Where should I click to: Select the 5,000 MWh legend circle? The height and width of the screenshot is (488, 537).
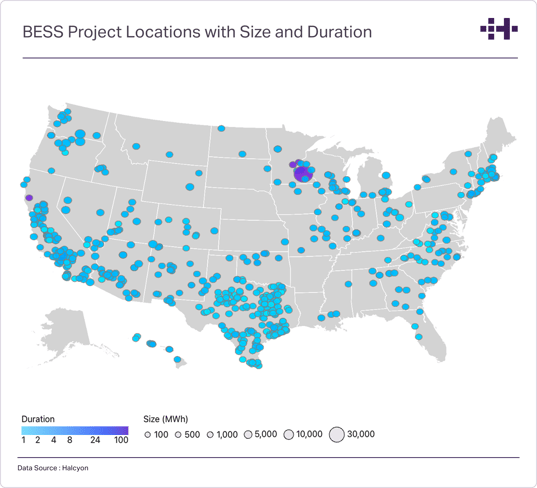click(x=248, y=435)
